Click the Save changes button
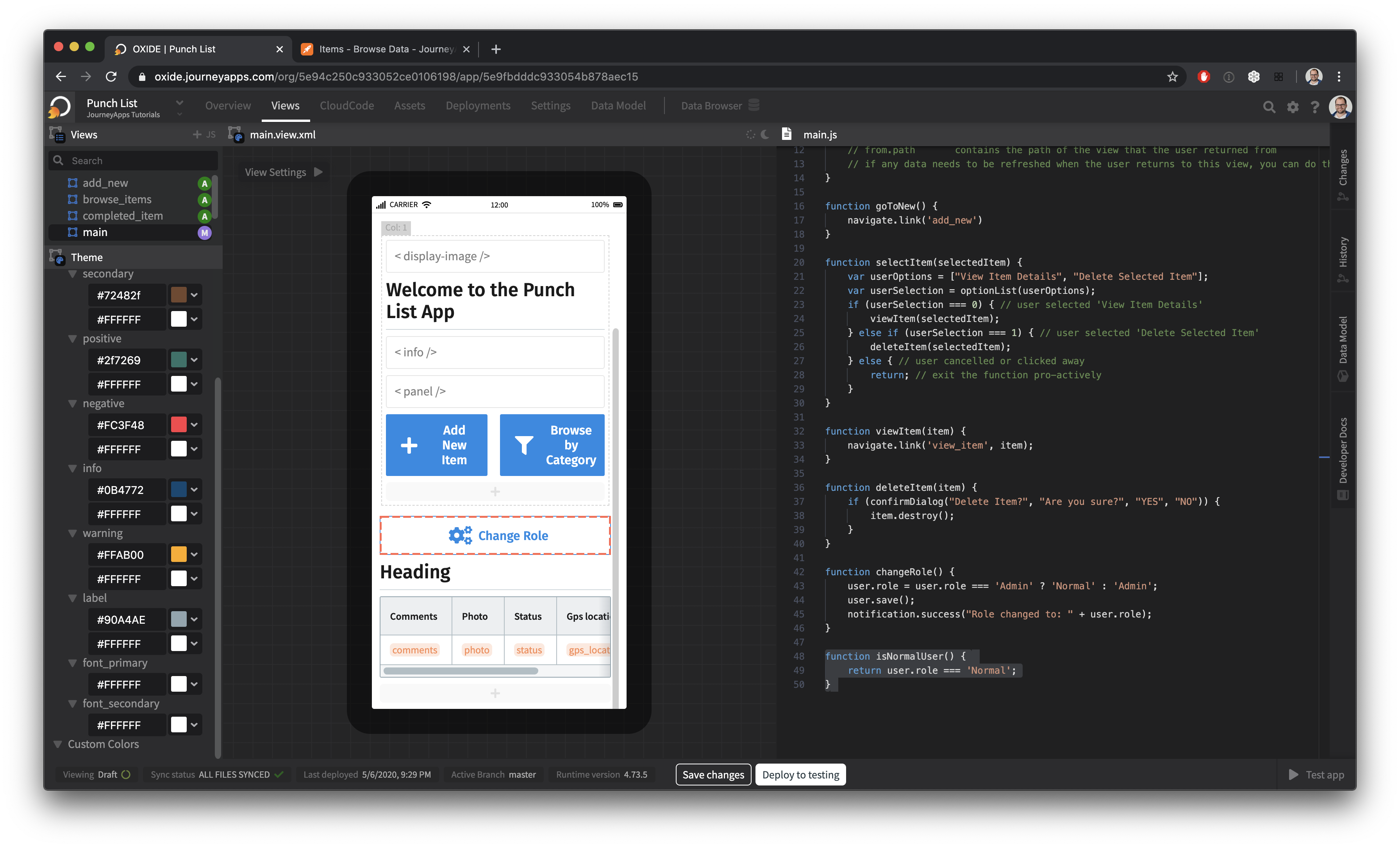This screenshot has width=1400, height=848. pos(713,774)
